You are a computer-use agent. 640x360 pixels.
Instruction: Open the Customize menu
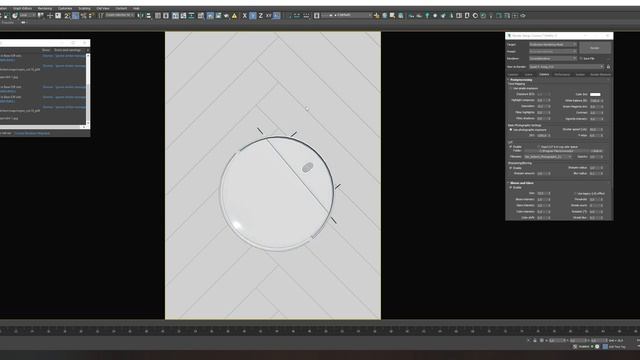(x=65, y=8)
